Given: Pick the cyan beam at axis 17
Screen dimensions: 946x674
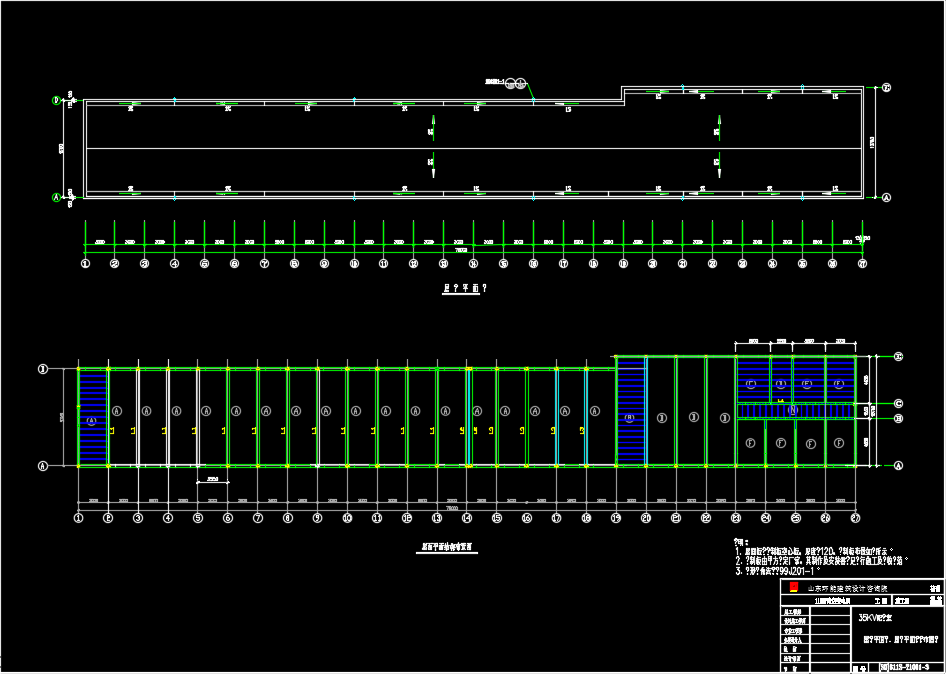Looking at the screenshot, I should pos(556,417).
